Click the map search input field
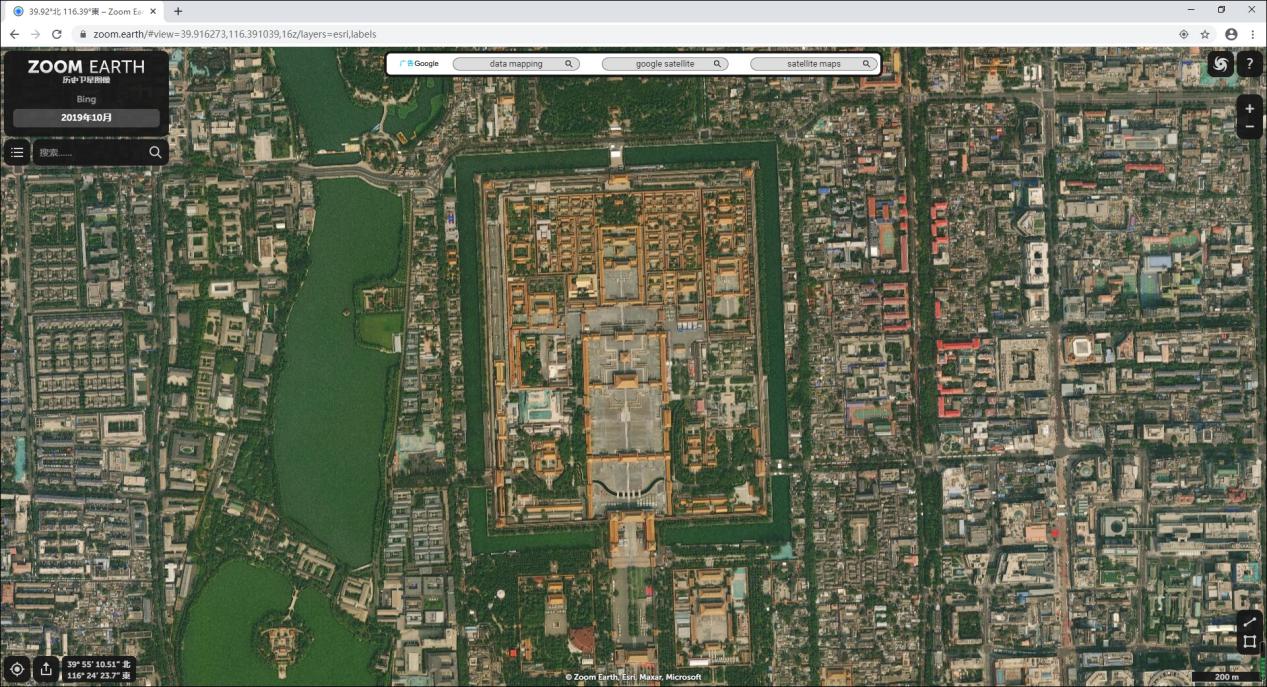Viewport: 1267px width, 687px height. (x=90, y=152)
